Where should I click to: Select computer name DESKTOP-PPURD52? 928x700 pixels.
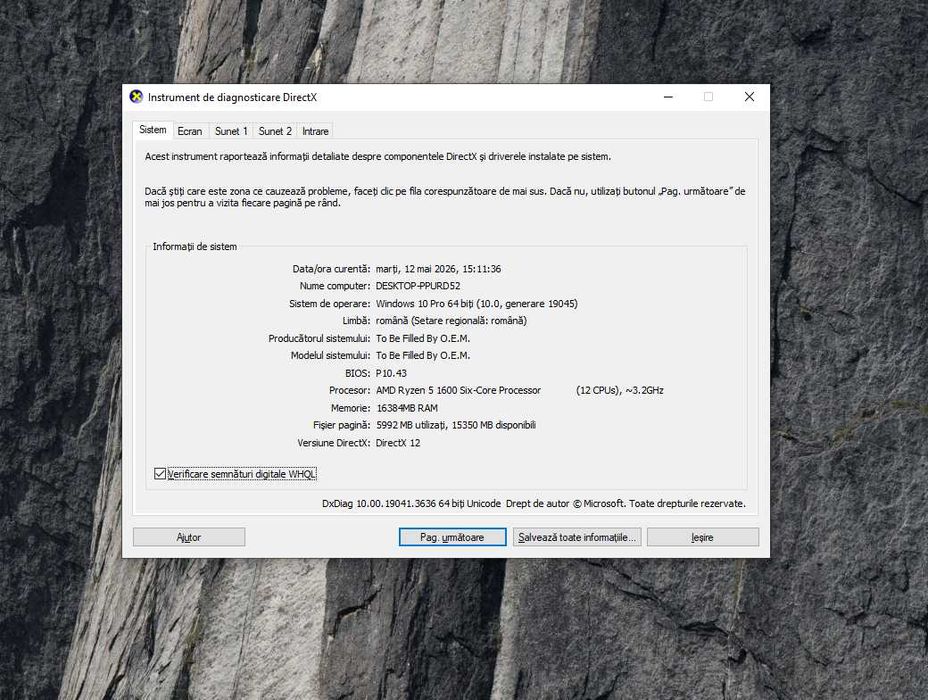(x=418, y=286)
